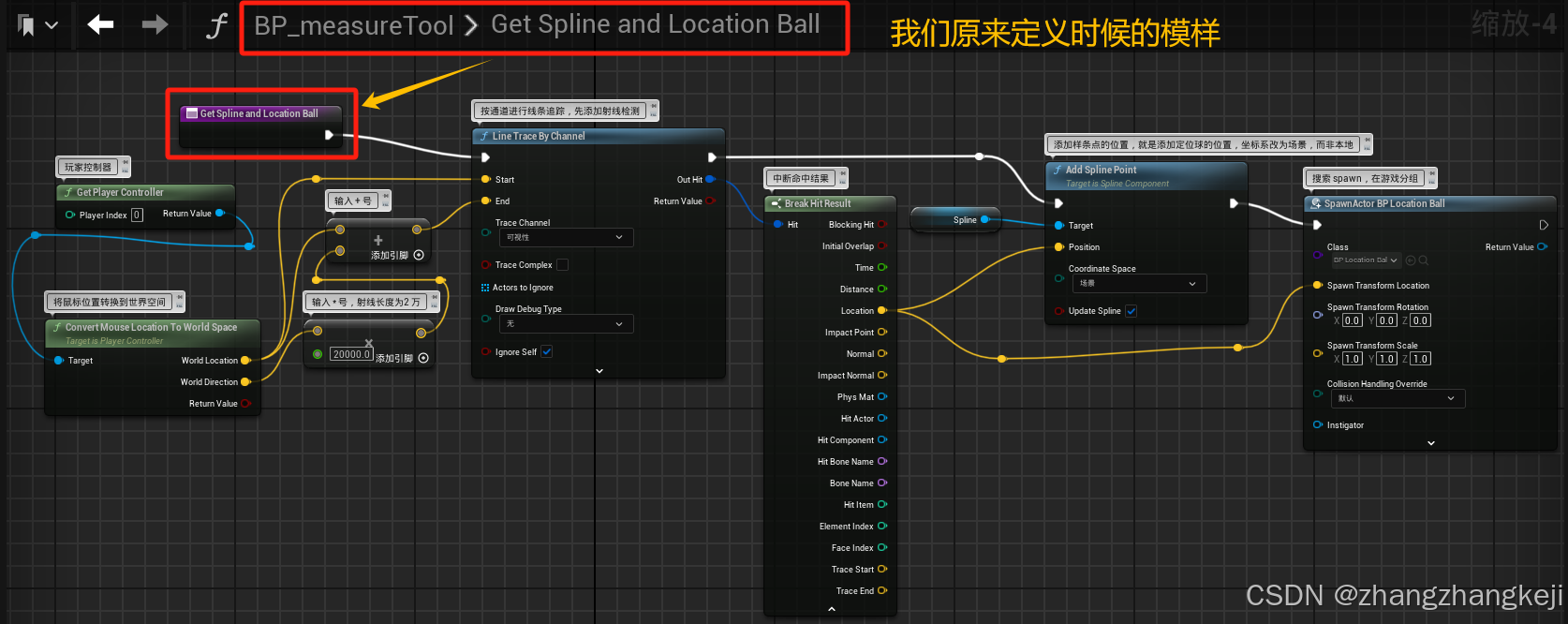Image resolution: width=1568 pixels, height=624 pixels.
Task: Click Convert Mouse node's red Return Value pin
Action: coord(245,404)
